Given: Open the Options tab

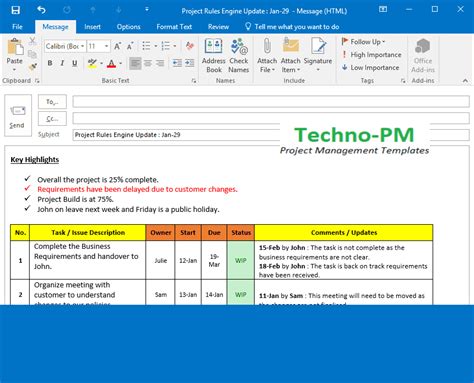Looking at the screenshot, I should (x=128, y=27).
